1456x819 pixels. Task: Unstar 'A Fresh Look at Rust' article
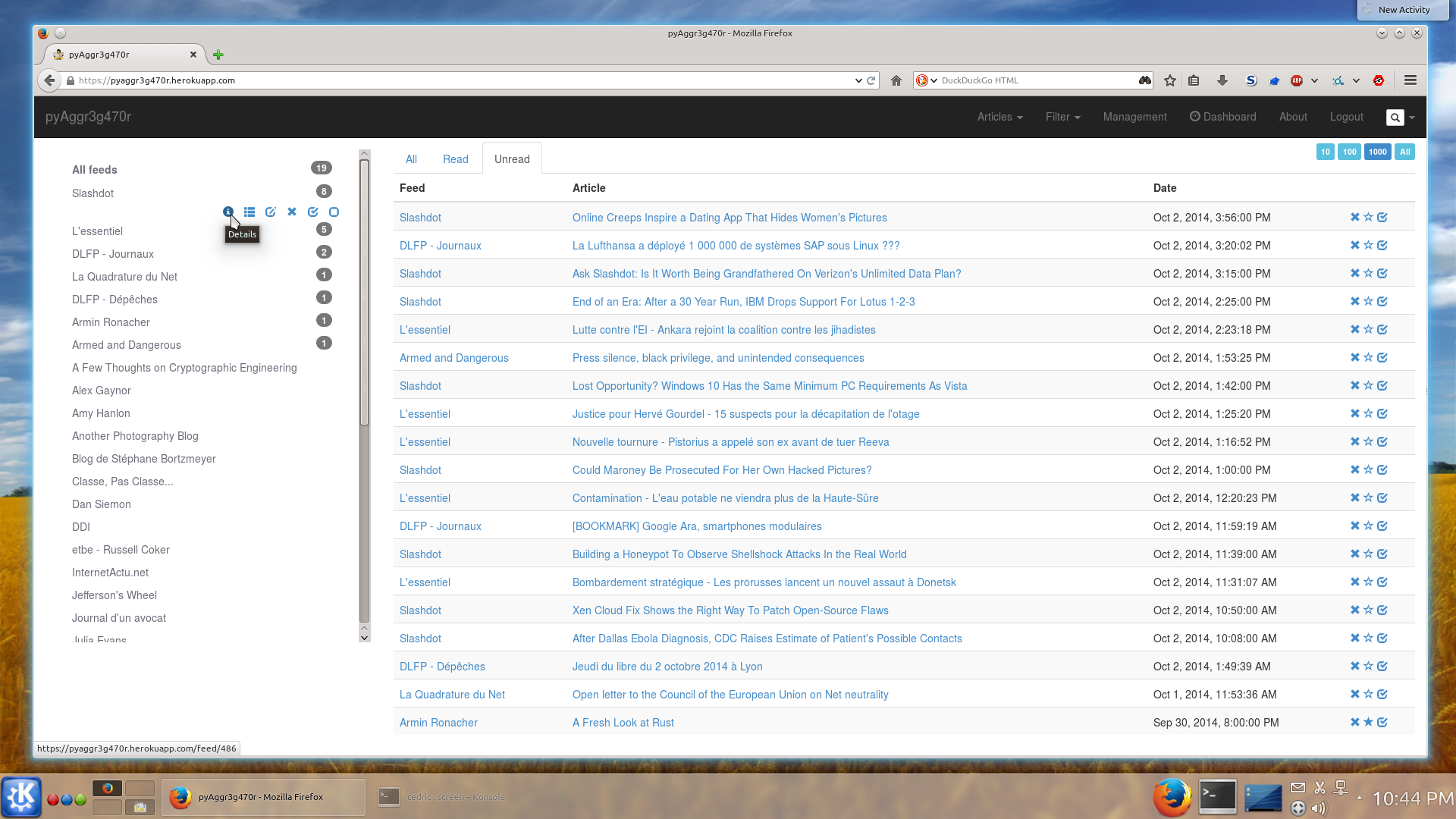tap(1369, 723)
